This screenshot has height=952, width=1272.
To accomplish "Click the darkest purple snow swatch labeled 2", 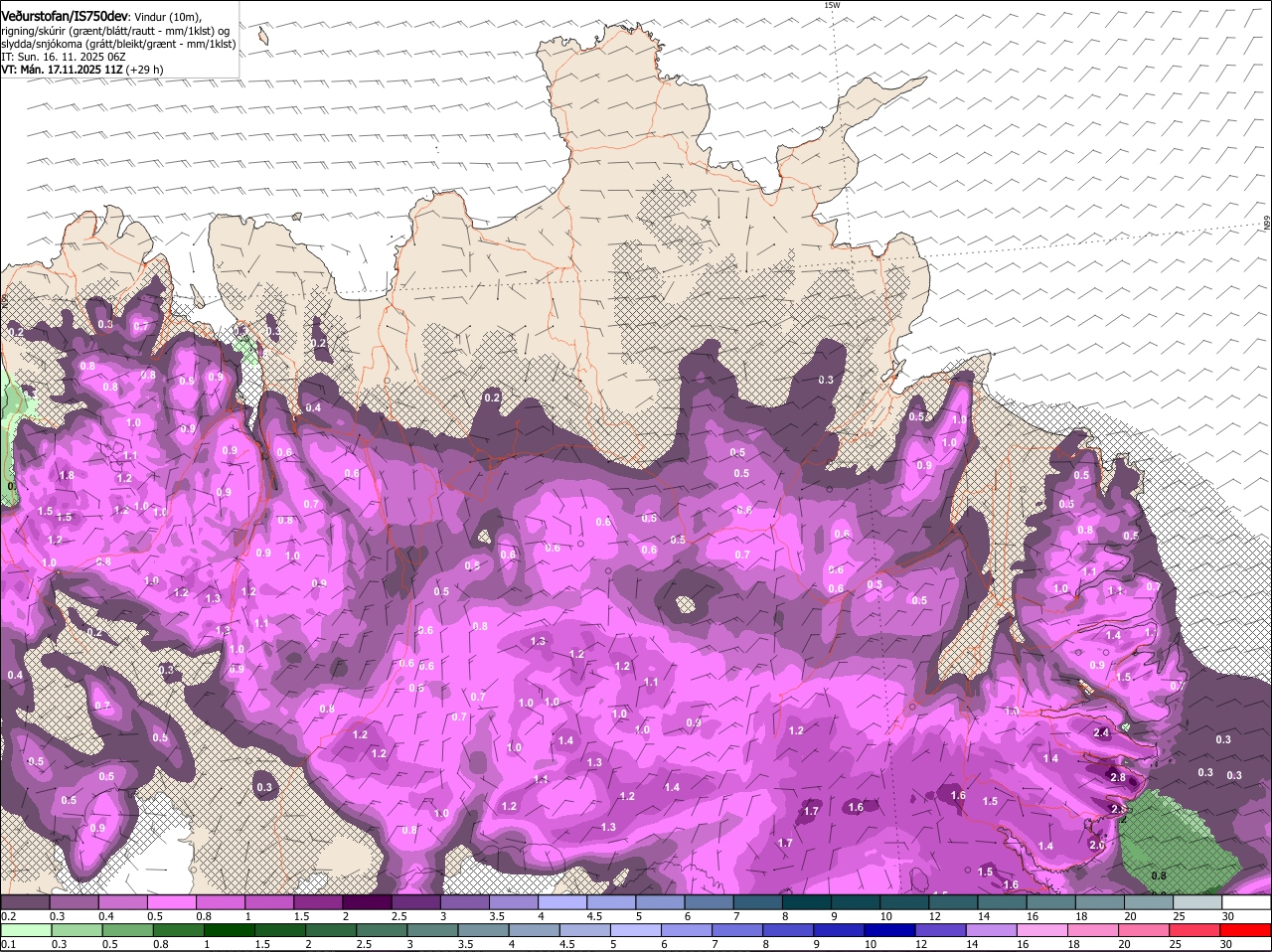I will 366,902.
